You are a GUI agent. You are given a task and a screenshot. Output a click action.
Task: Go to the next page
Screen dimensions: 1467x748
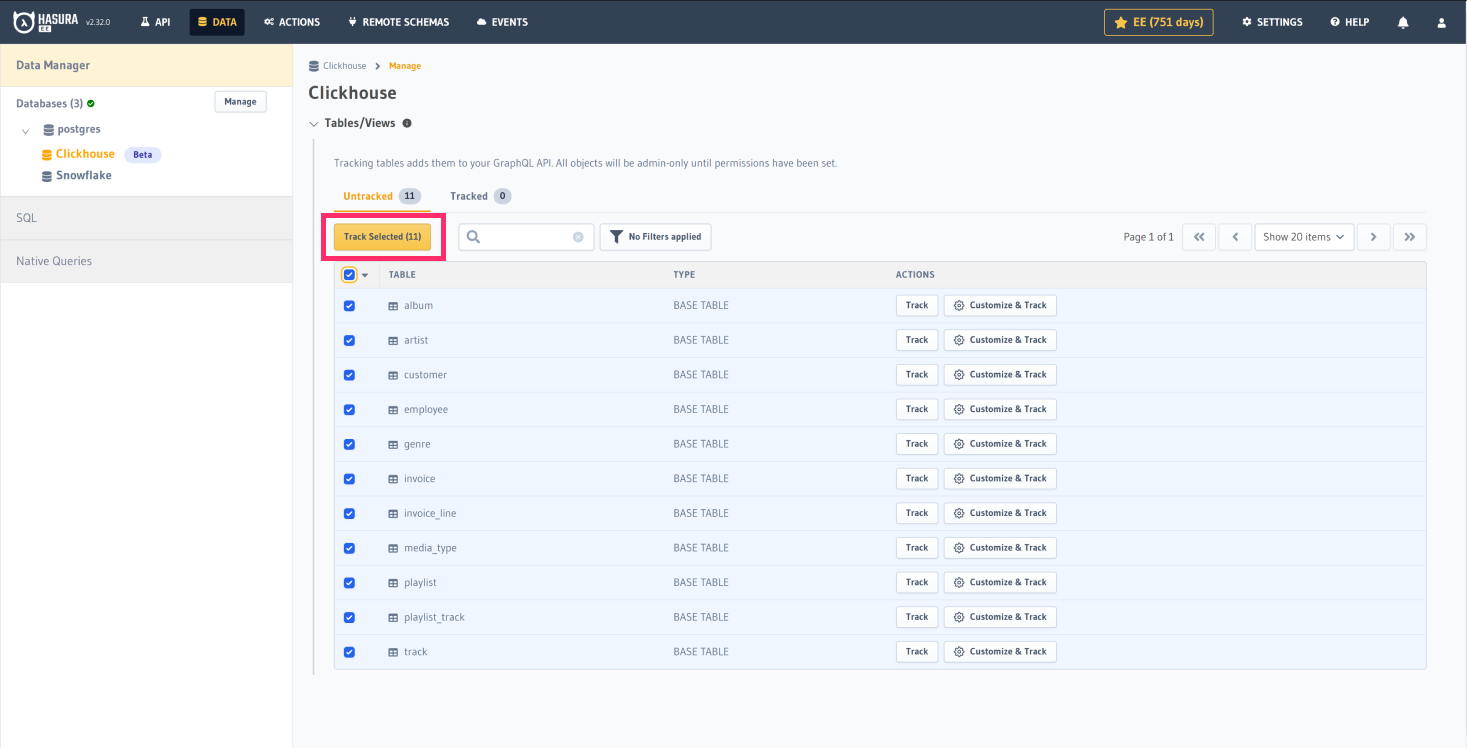coord(1374,237)
